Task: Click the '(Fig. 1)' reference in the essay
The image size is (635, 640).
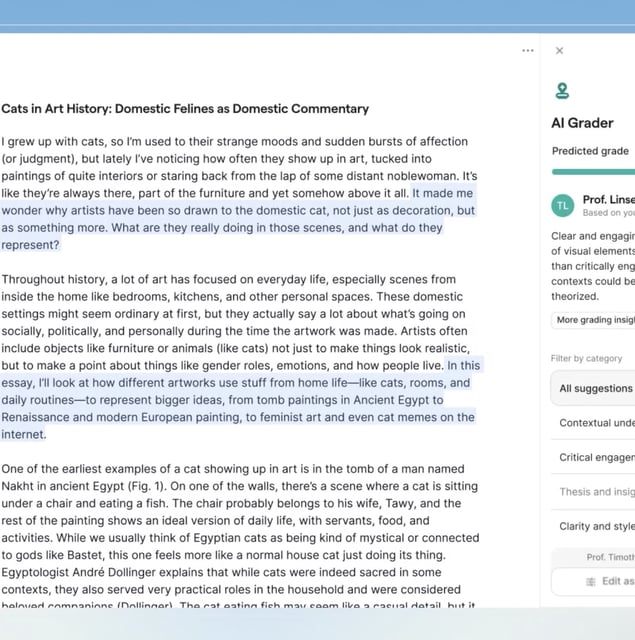Action: click(x=145, y=486)
